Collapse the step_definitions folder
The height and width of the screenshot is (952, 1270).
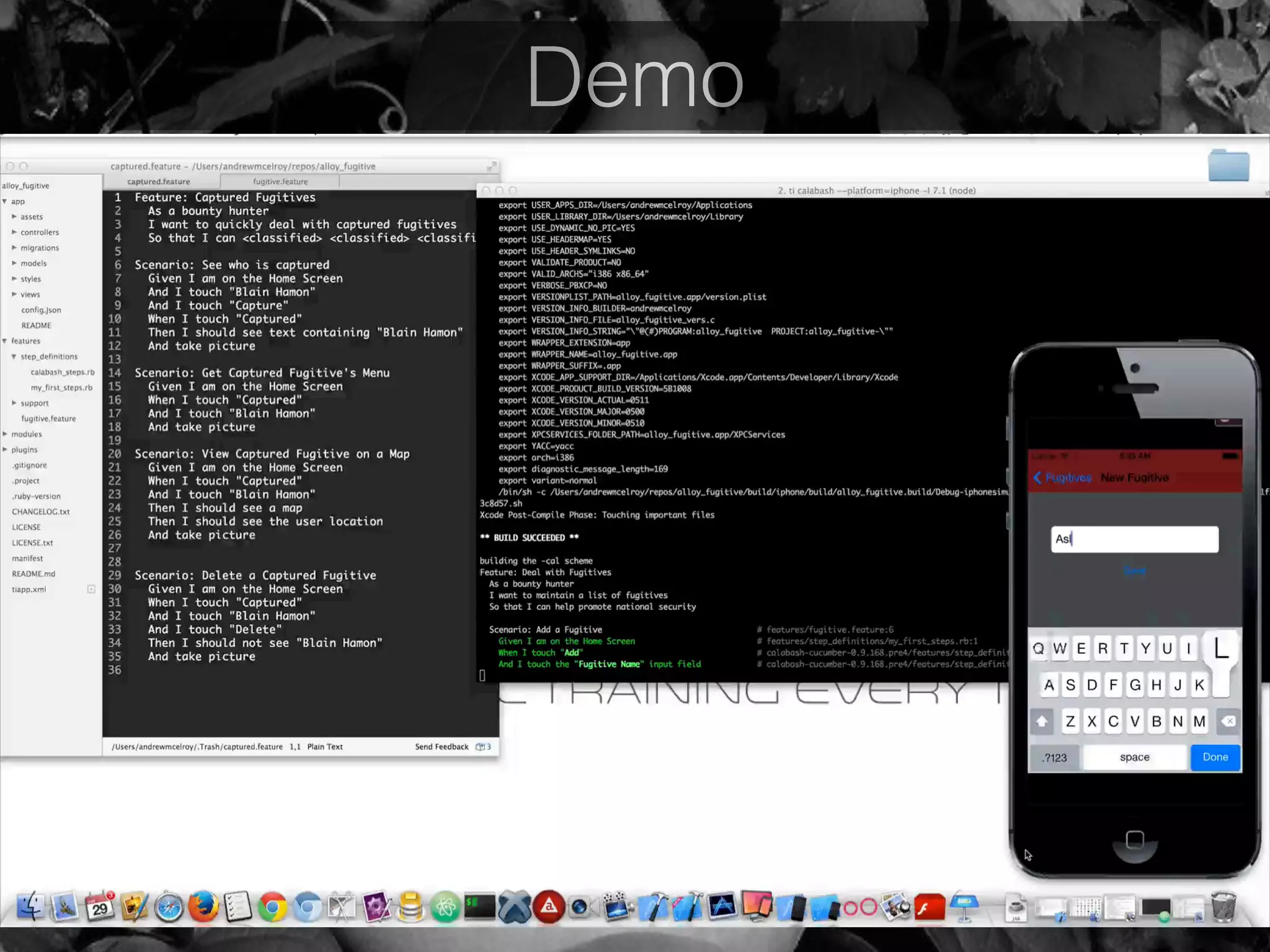tap(14, 356)
